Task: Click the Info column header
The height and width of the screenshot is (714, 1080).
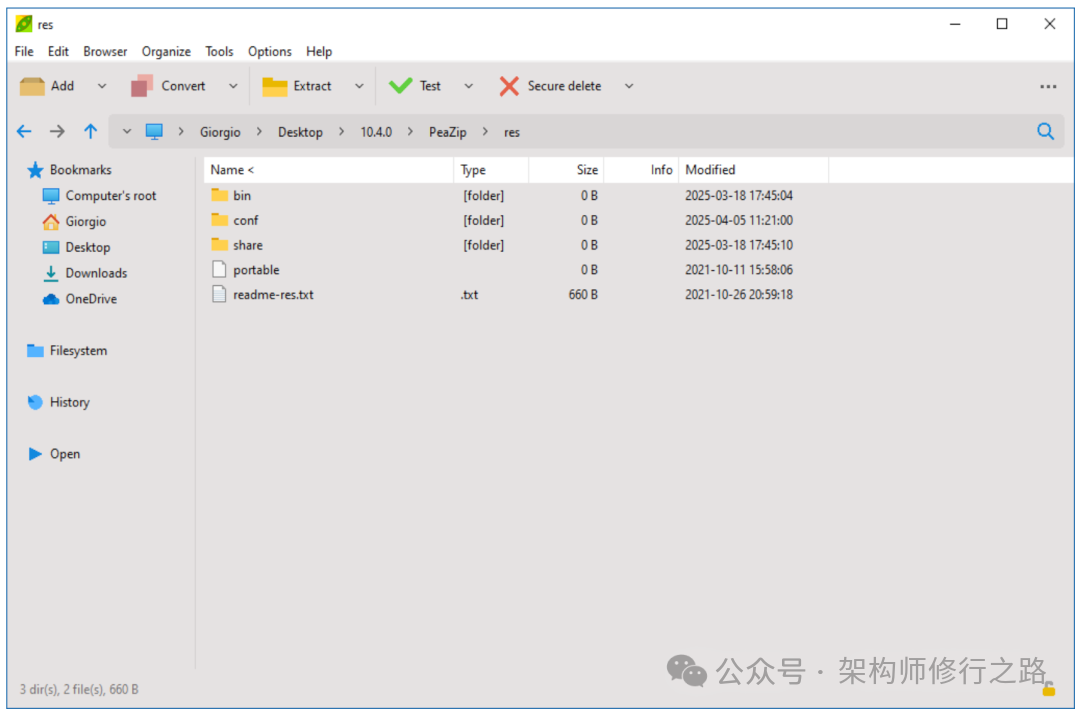Action: click(x=641, y=170)
